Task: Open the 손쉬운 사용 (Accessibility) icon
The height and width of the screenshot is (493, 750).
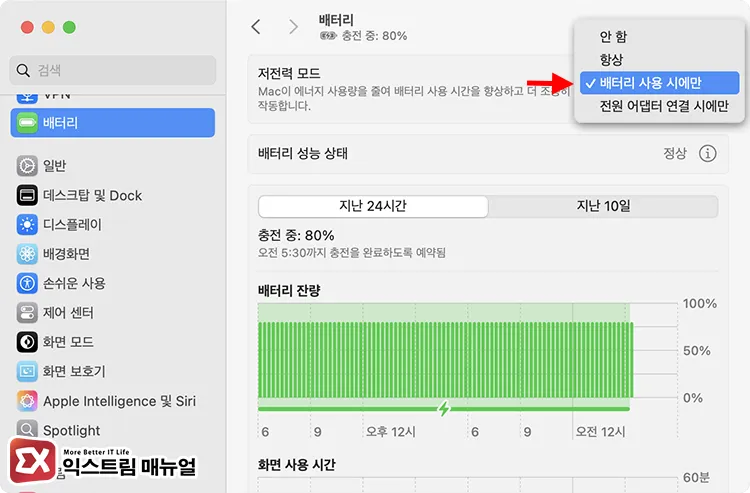Action: coord(27,283)
